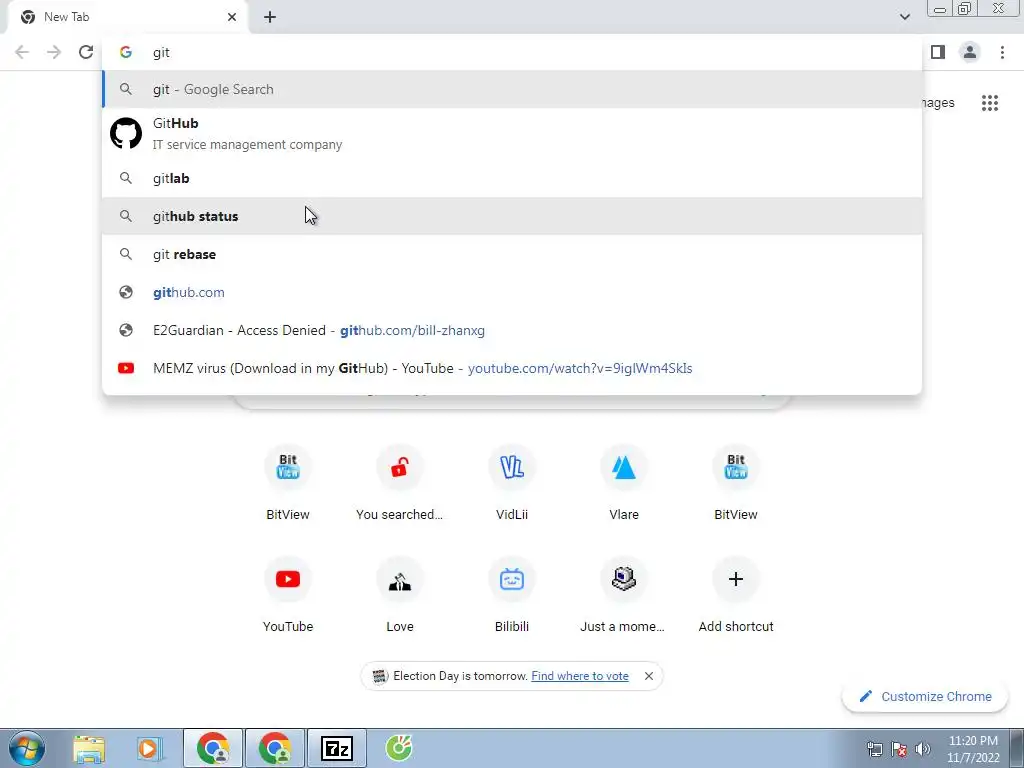Toggle the side panel icon
The height and width of the screenshot is (768, 1024).
pos(938,52)
